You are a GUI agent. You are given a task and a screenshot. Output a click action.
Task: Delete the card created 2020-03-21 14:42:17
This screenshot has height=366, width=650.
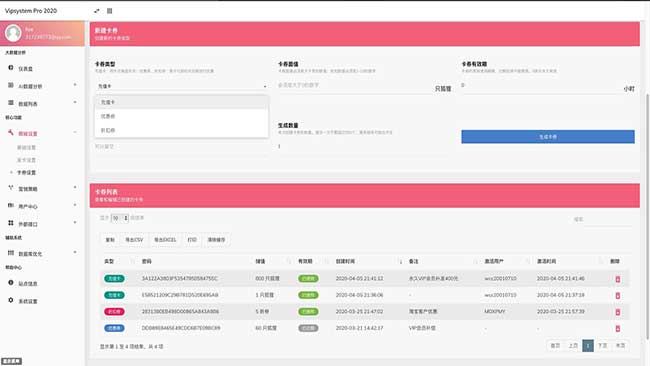point(618,329)
